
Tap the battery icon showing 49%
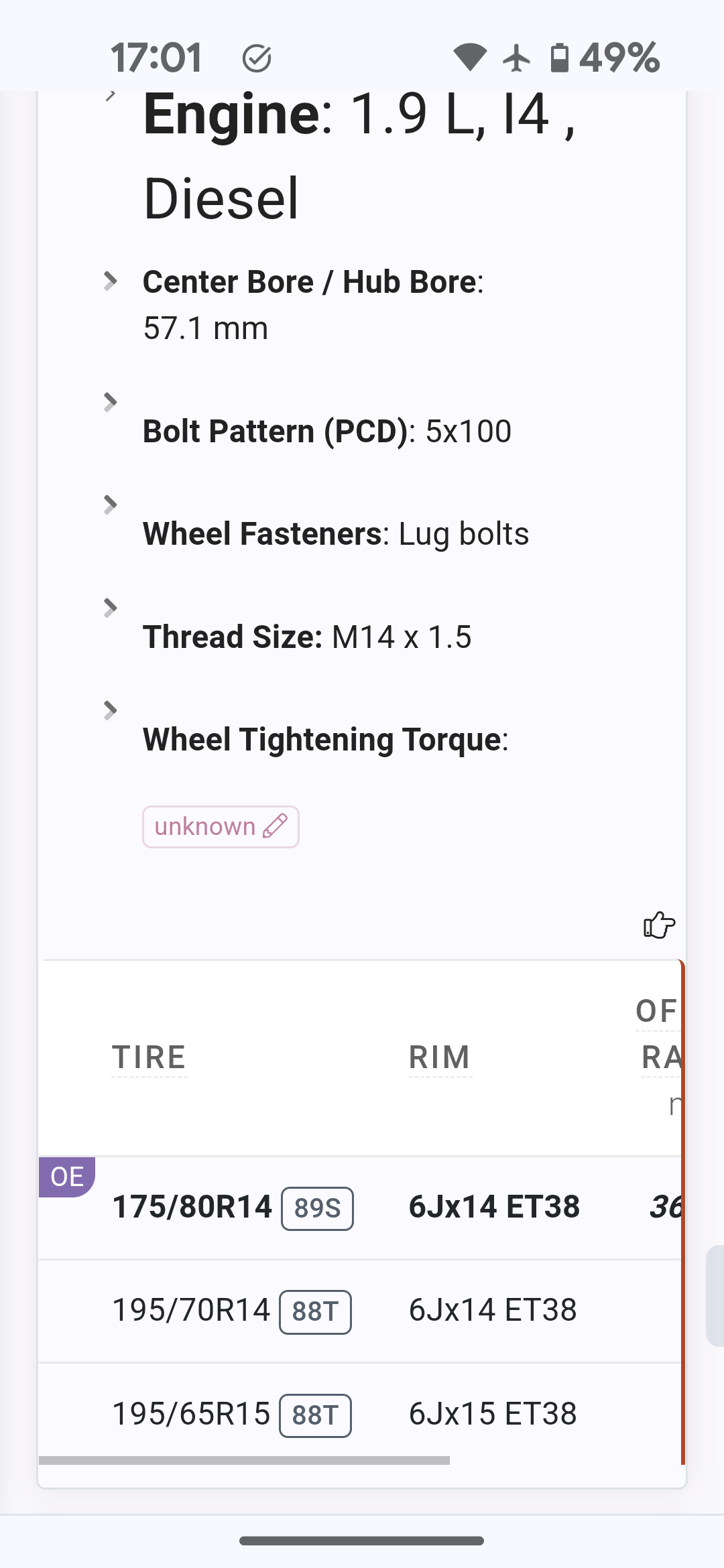click(x=559, y=58)
